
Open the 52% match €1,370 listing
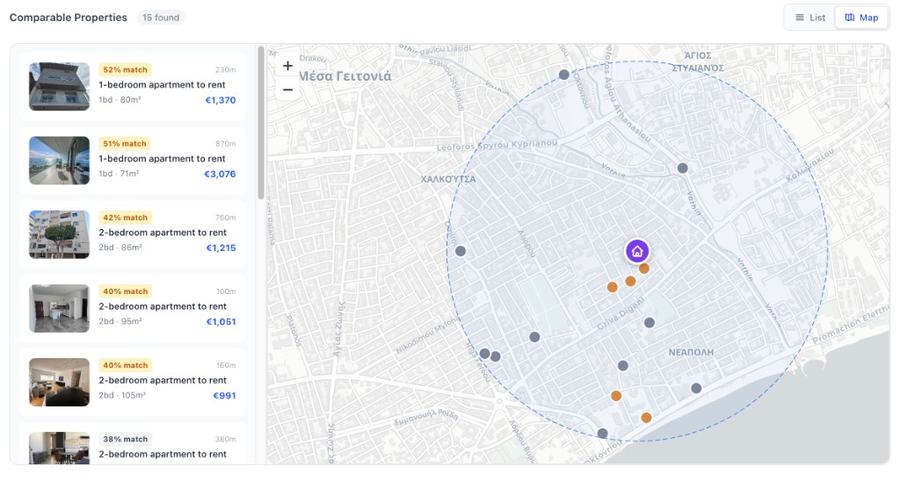[x=133, y=86]
